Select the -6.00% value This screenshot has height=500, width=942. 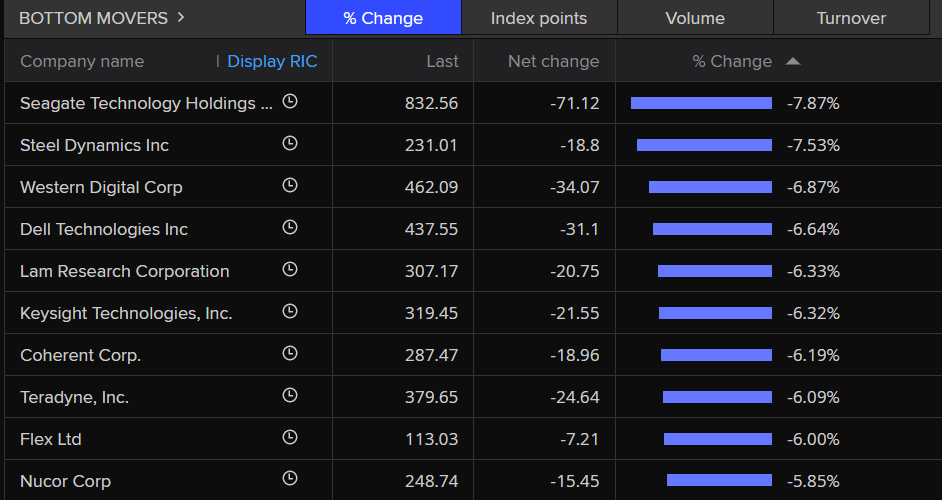813,439
